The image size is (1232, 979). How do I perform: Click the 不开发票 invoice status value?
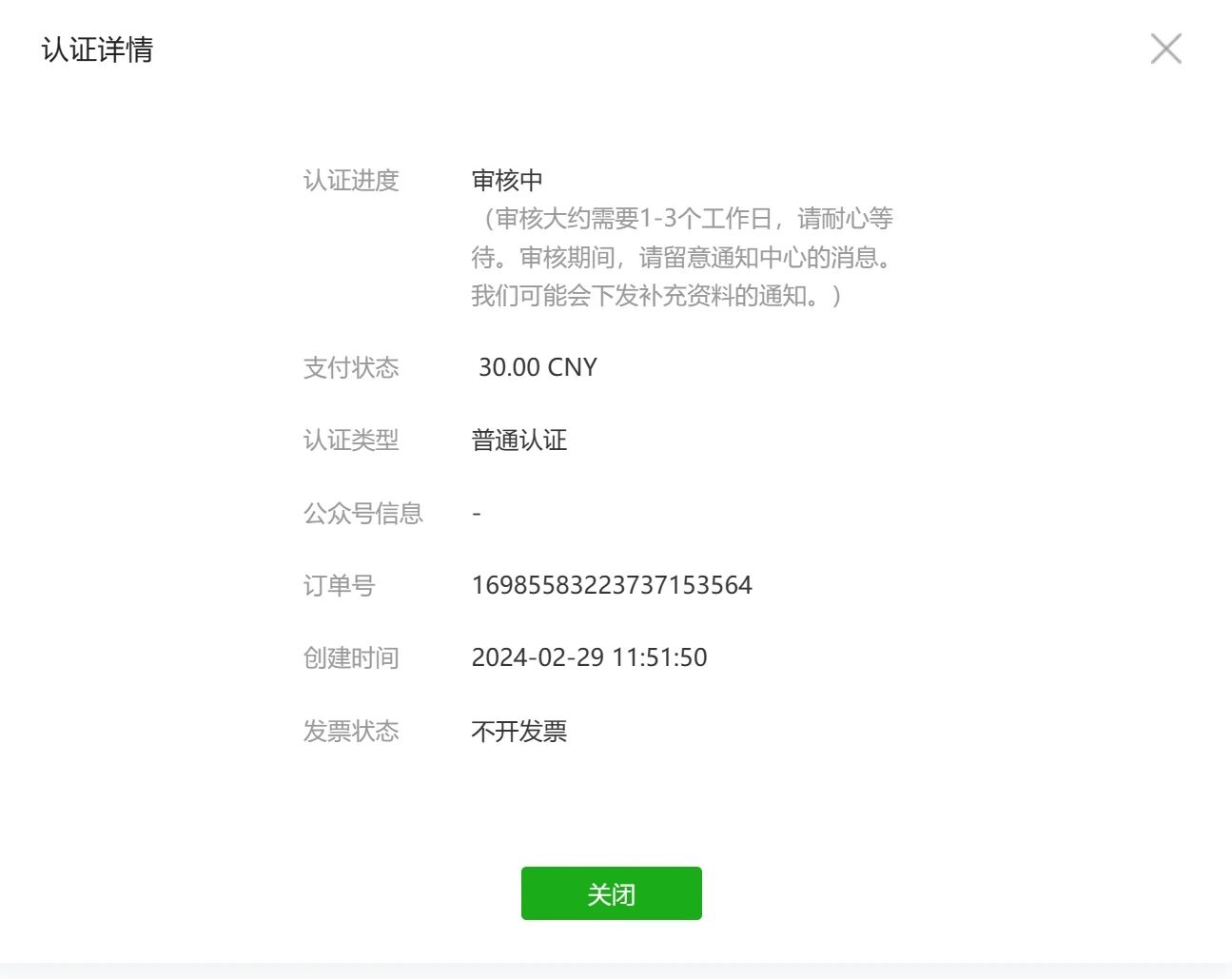pyautogui.click(x=519, y=731)
